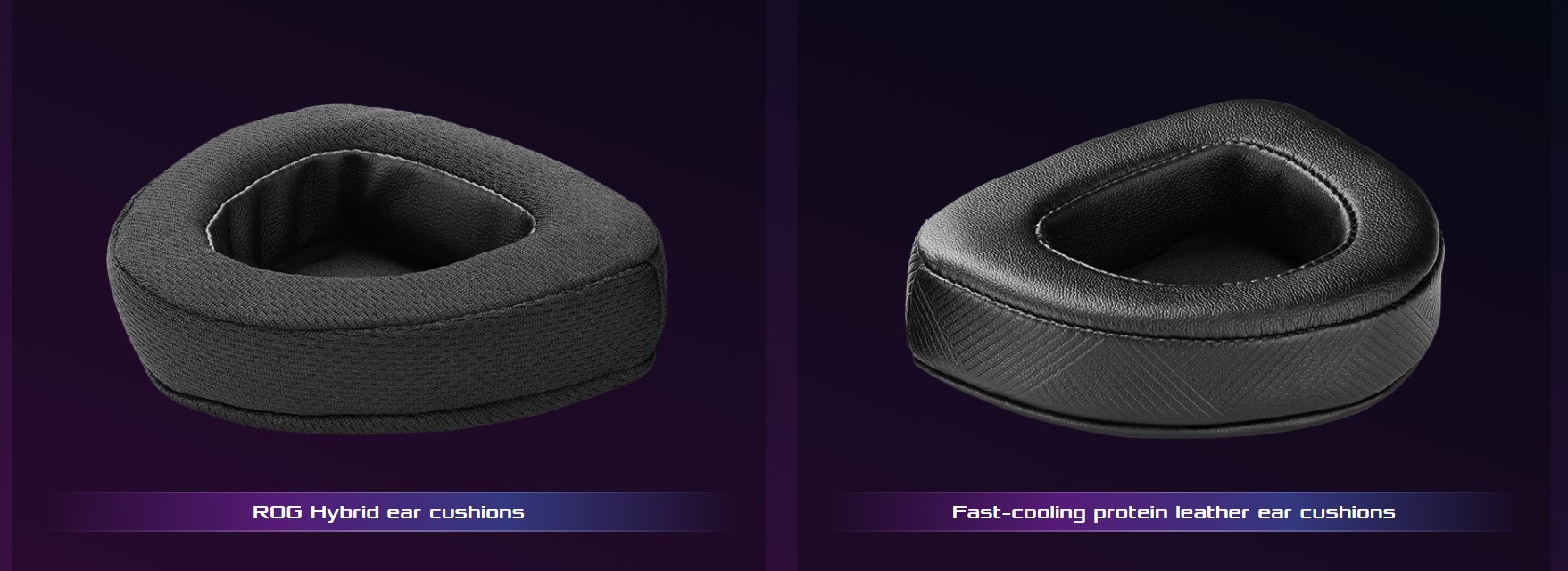Click the vertical divider between the two panels
This screenshot has width=1568, height=571.
point(781,285)
